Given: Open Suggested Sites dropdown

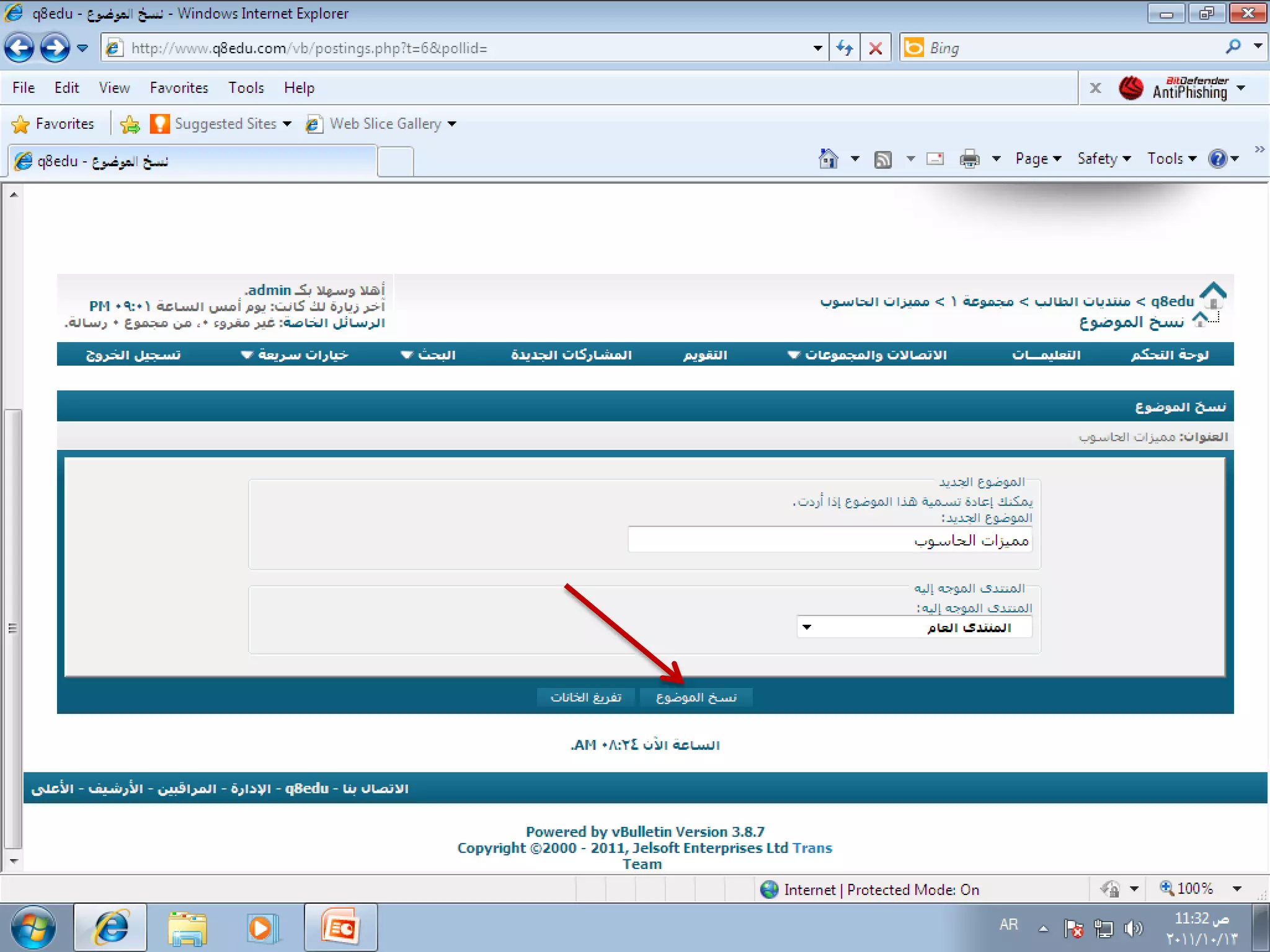Looking at the screenshot, I should 221,124.
